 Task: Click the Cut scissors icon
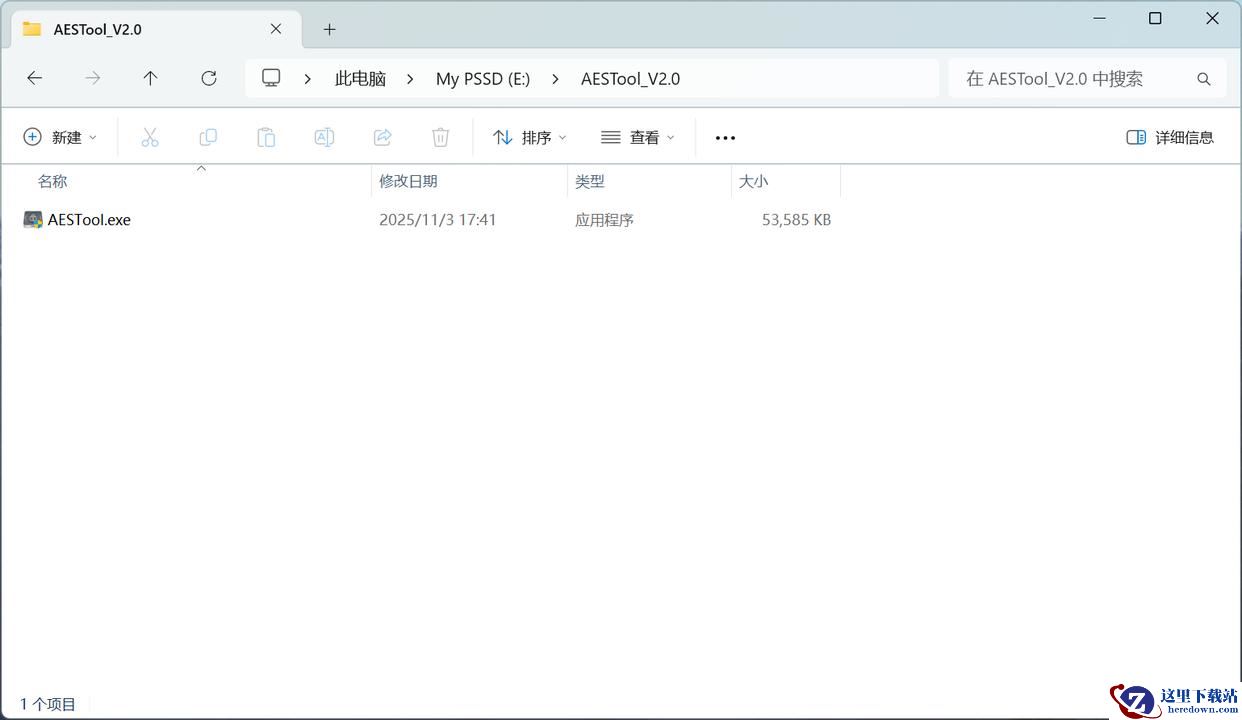[x=150, y=137]
